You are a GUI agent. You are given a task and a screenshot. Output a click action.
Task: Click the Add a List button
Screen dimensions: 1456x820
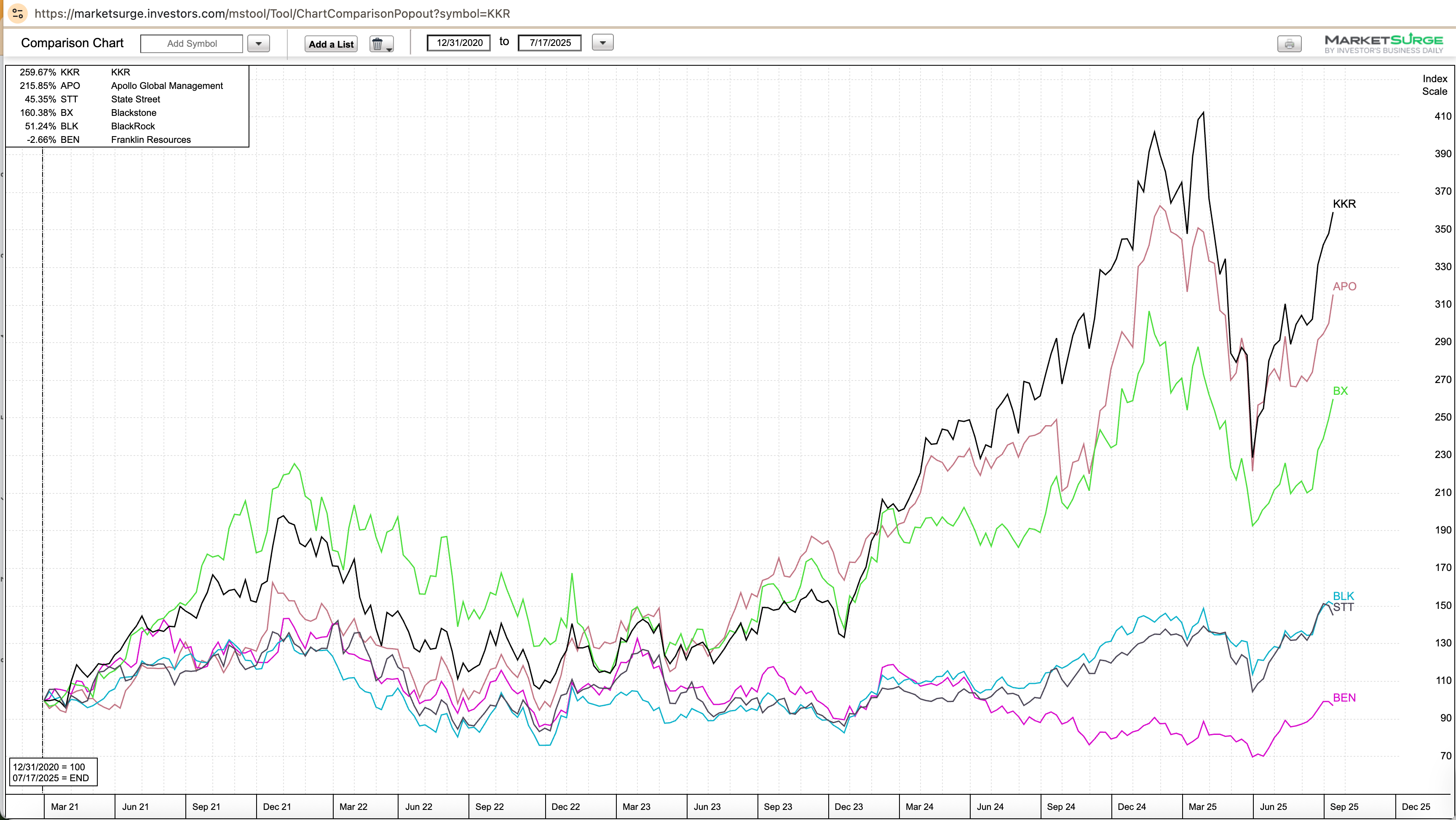[331, 44]
